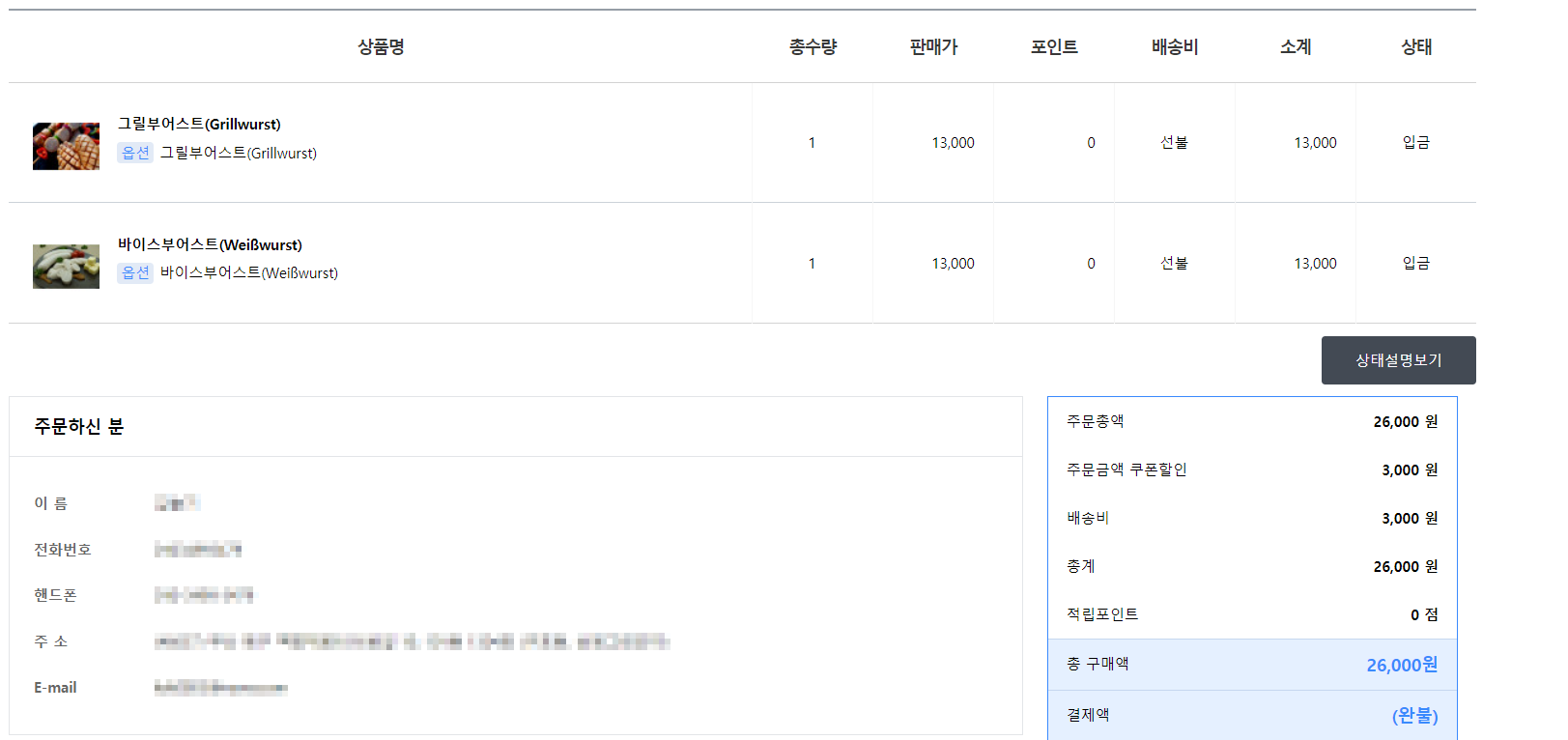Click the 총수량 column header
This screenshot has height=740, width=1568.
[x=813, y=46]
